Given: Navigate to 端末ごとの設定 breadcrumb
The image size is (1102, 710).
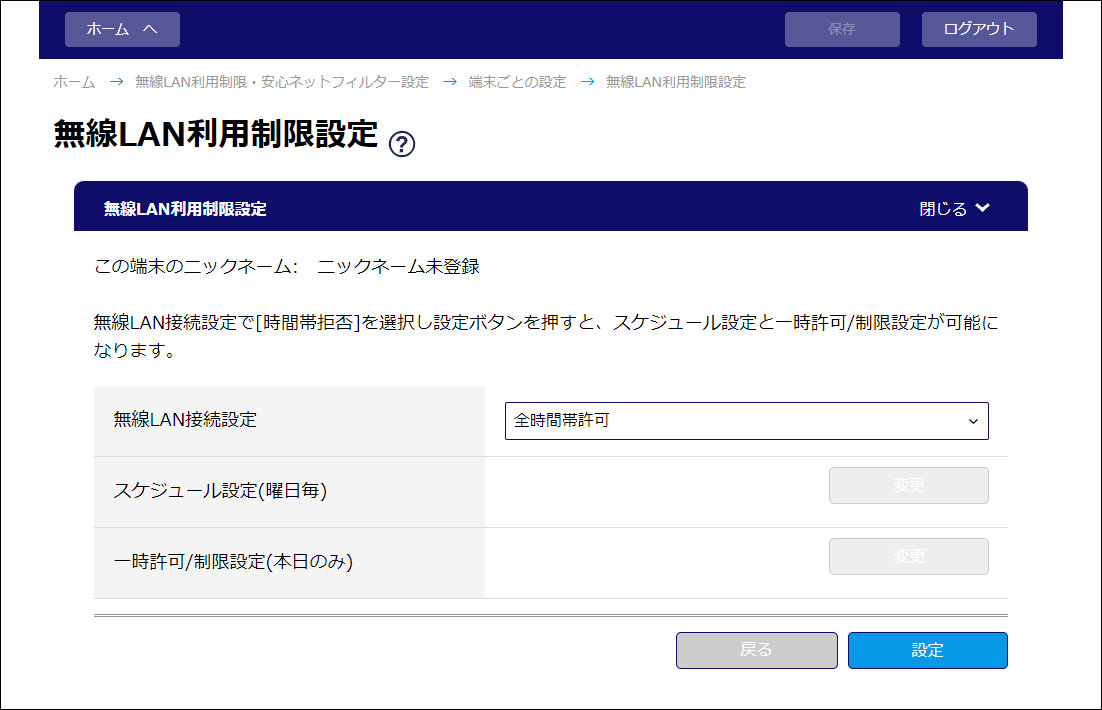Looking at the screenshot, I should point(517,82).
